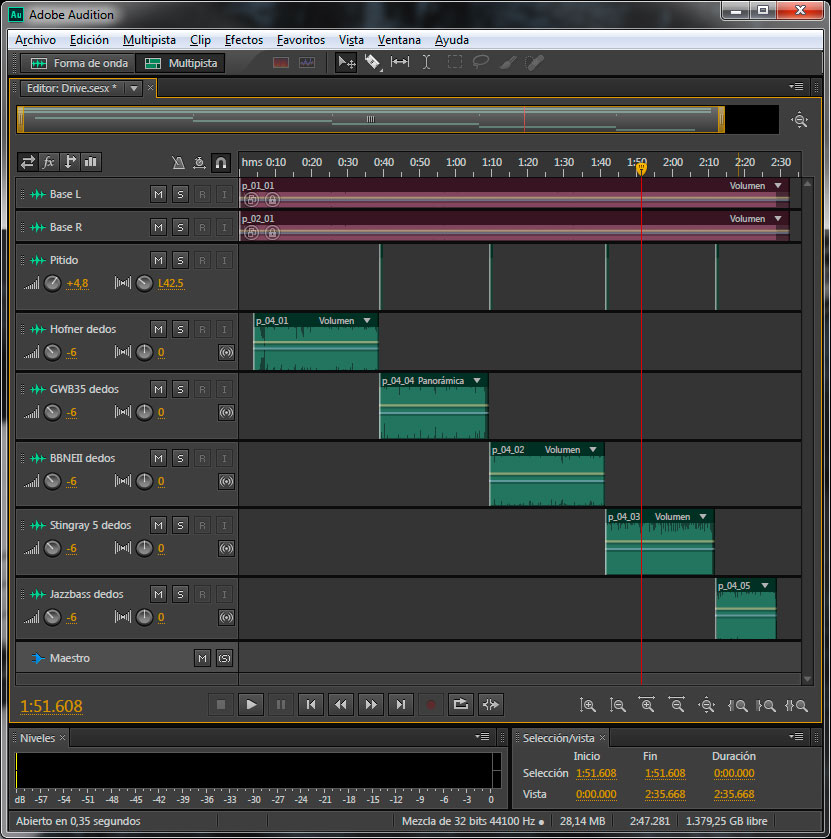Click the Rewind button
Image resolution: width=831 pixels, height=839 pixels.
click(x=340, y=705)
